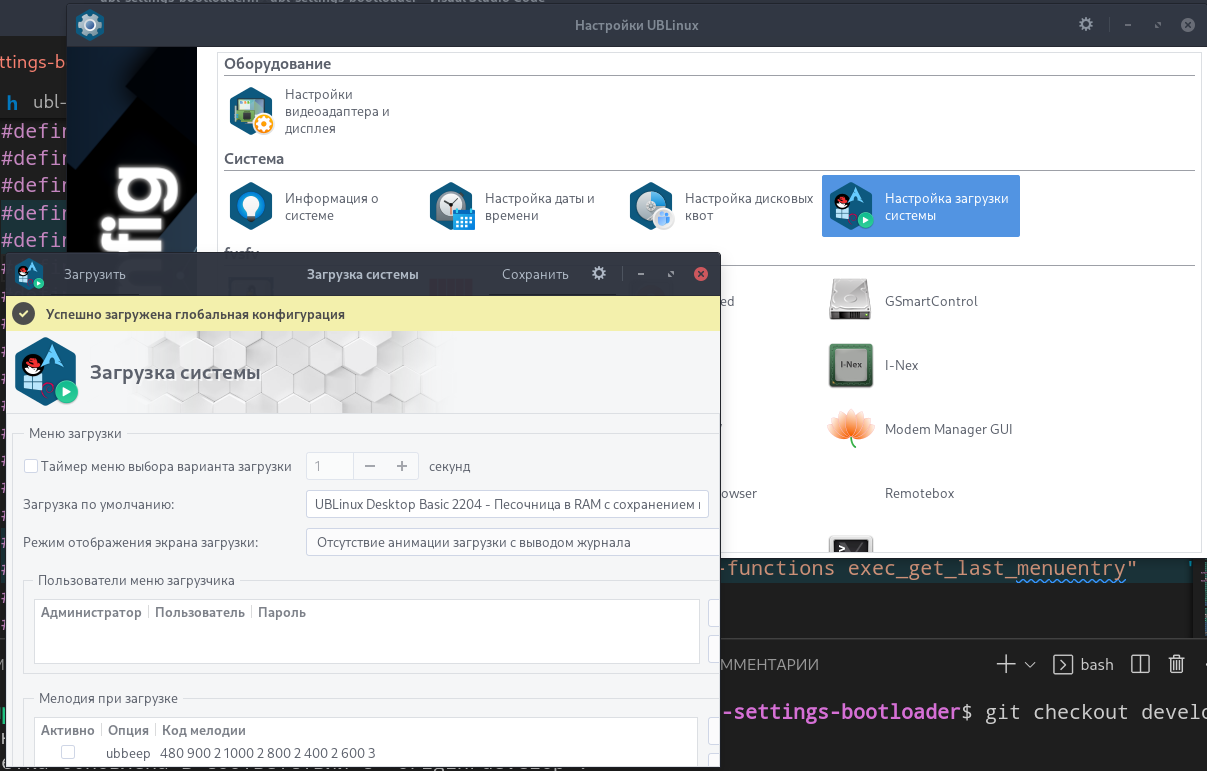Open boot screen display mode dropdown
This screenshot has width=1207, height=771.
[511, 543]
